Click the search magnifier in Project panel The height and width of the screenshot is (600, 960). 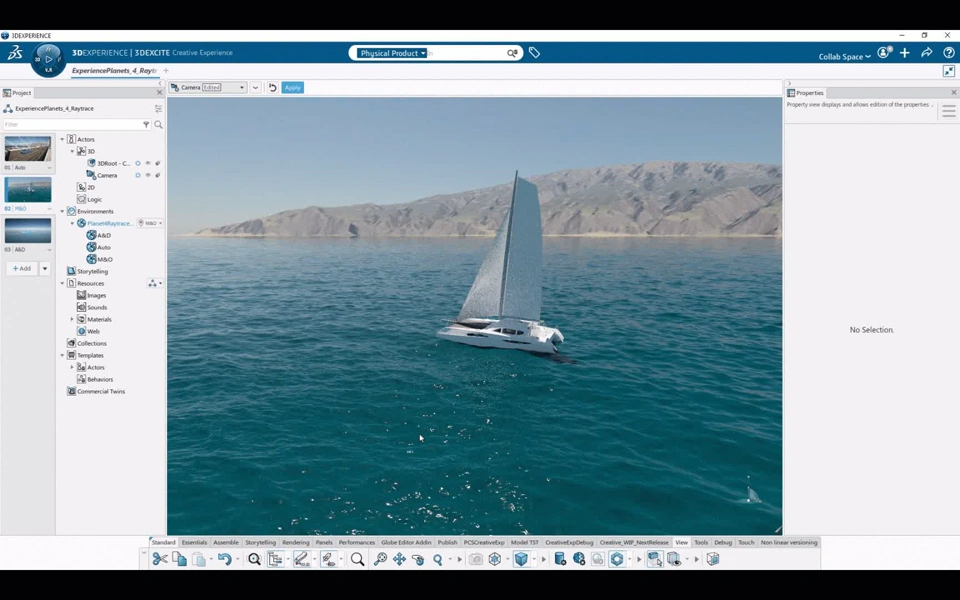tap(159, 124)
